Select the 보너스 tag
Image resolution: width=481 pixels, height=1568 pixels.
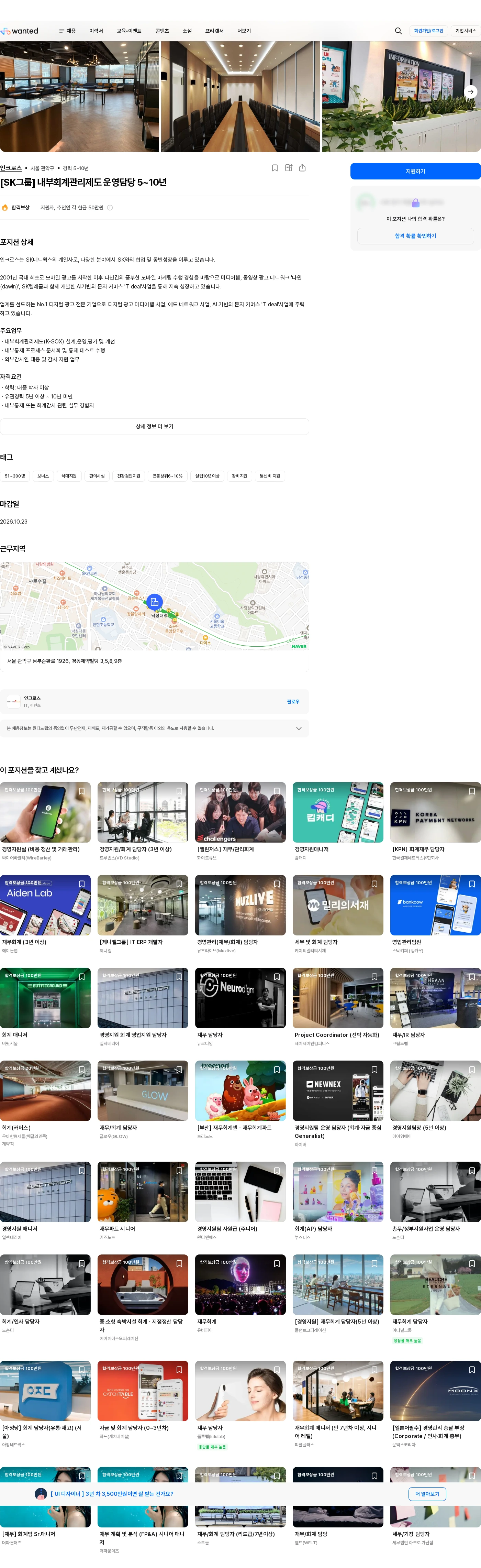(x=43, y=476)
